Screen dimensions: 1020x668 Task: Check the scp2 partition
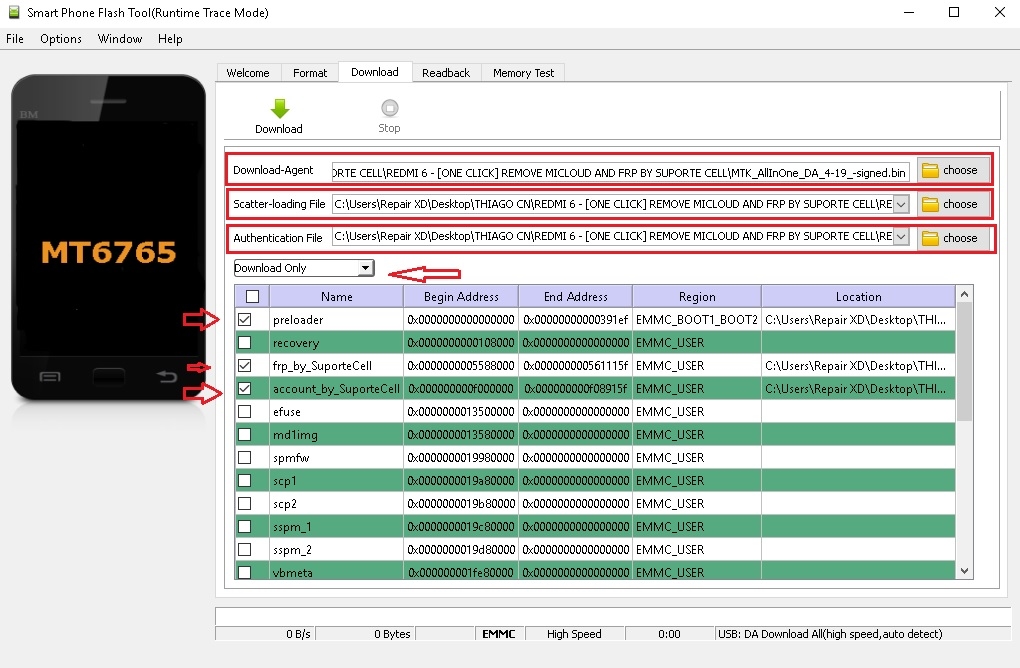(245, 503)
